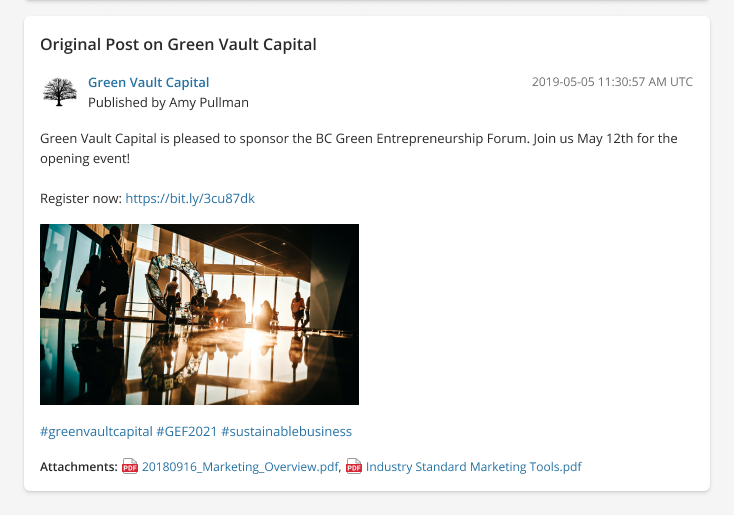Select the #GEF2021 hashtag
734x515 pixels.
pyautogui.click(x=187, y=431)
